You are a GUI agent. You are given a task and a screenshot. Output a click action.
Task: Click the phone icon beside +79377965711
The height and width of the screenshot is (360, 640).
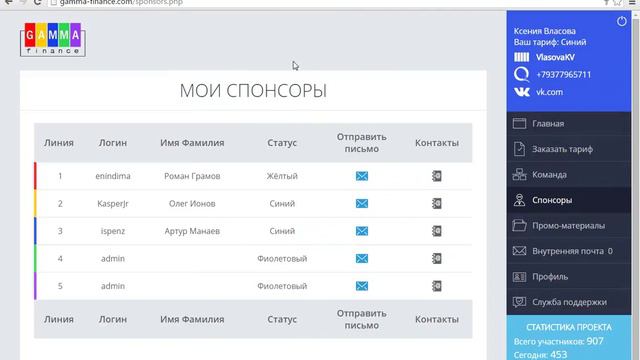(521, 74)
